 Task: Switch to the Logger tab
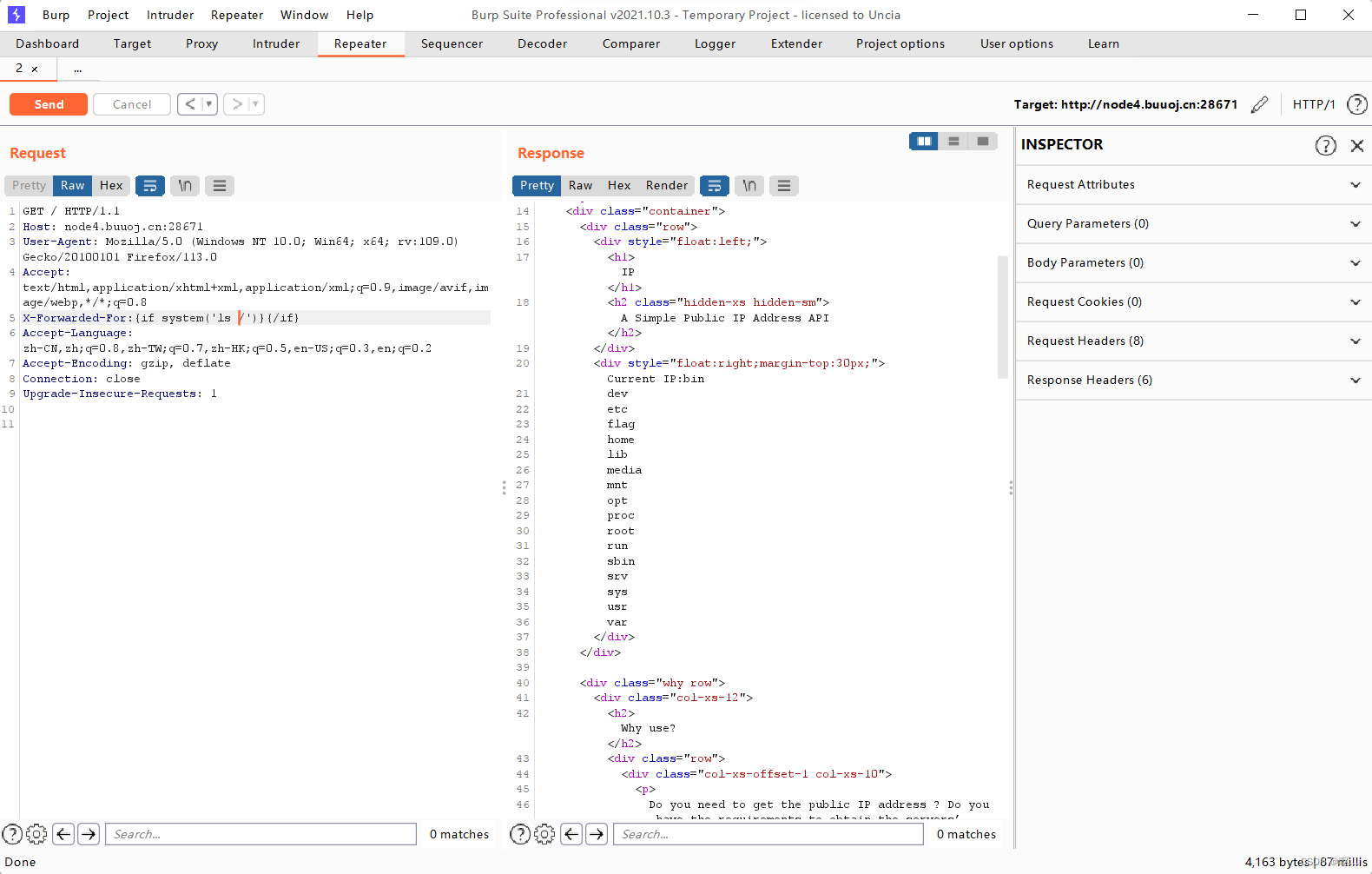click(715, 43)
